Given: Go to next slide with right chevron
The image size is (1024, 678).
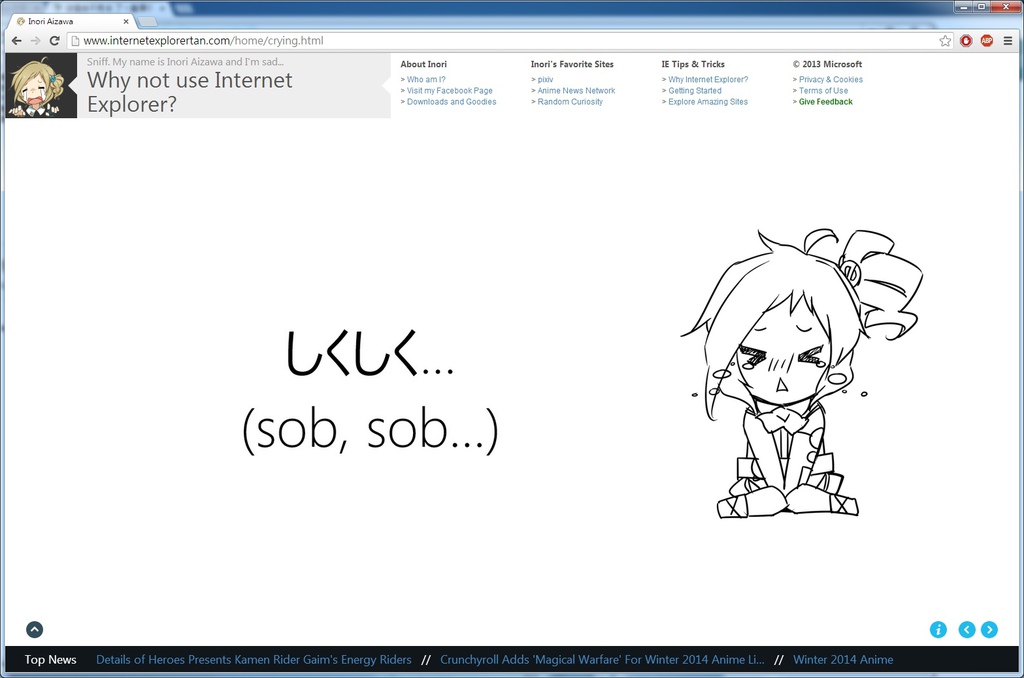Looking at the screenshot, I should (x=989, y=630).
